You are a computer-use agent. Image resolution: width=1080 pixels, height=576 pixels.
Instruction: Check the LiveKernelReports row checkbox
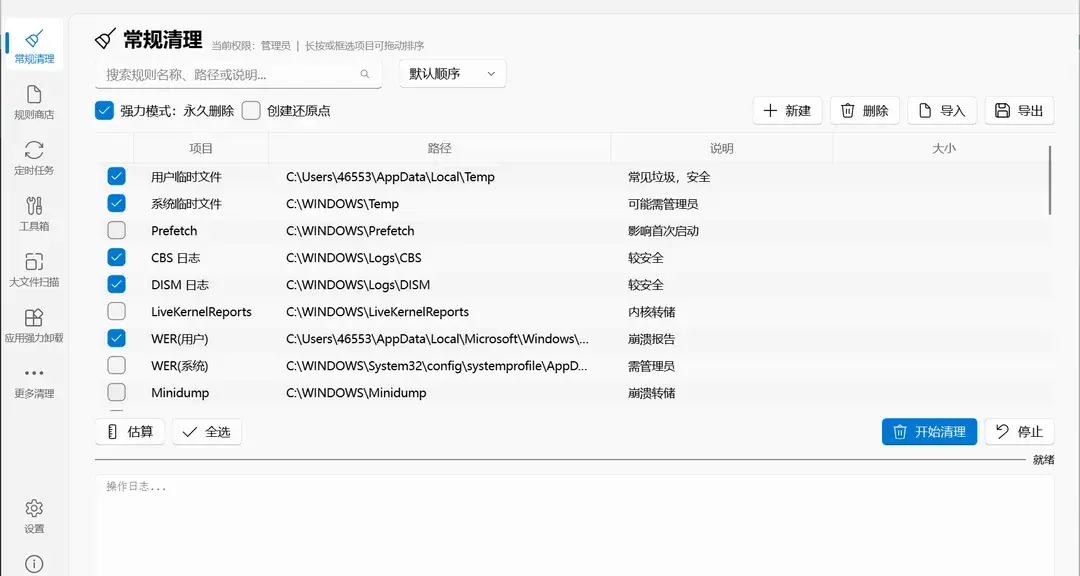(116, 311)
